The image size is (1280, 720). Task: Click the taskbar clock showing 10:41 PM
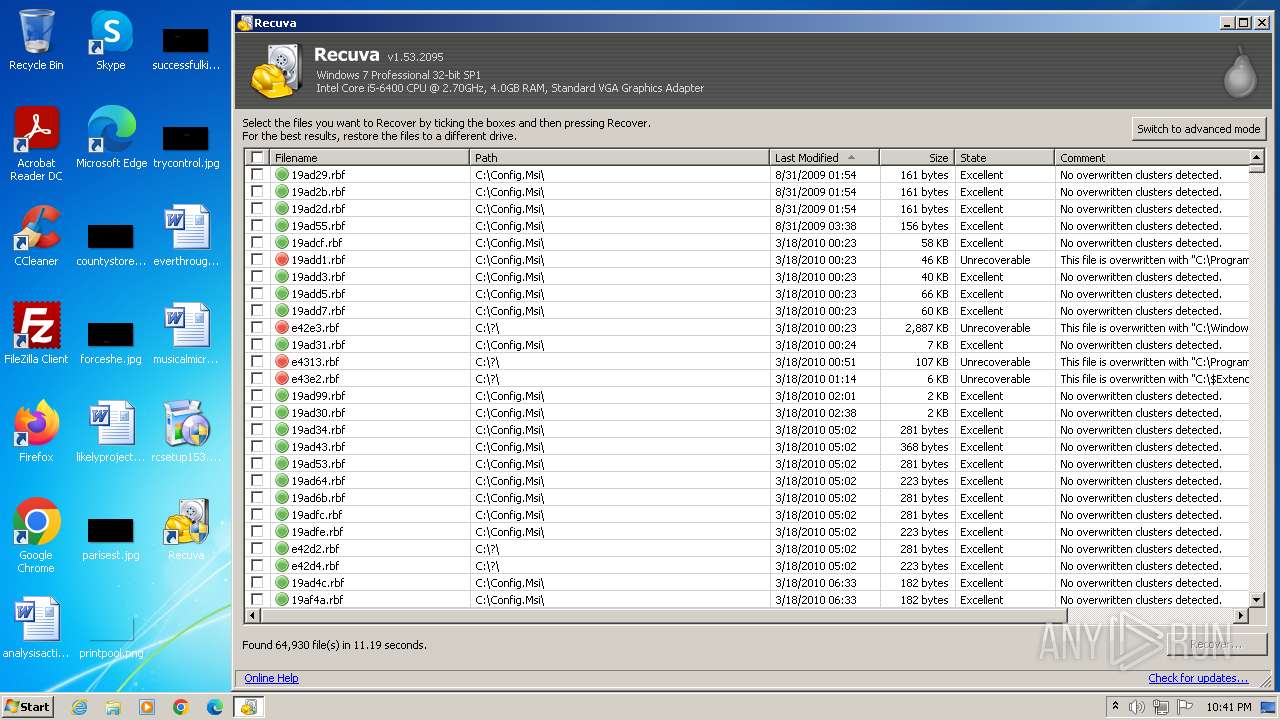tap(1229, 707)
